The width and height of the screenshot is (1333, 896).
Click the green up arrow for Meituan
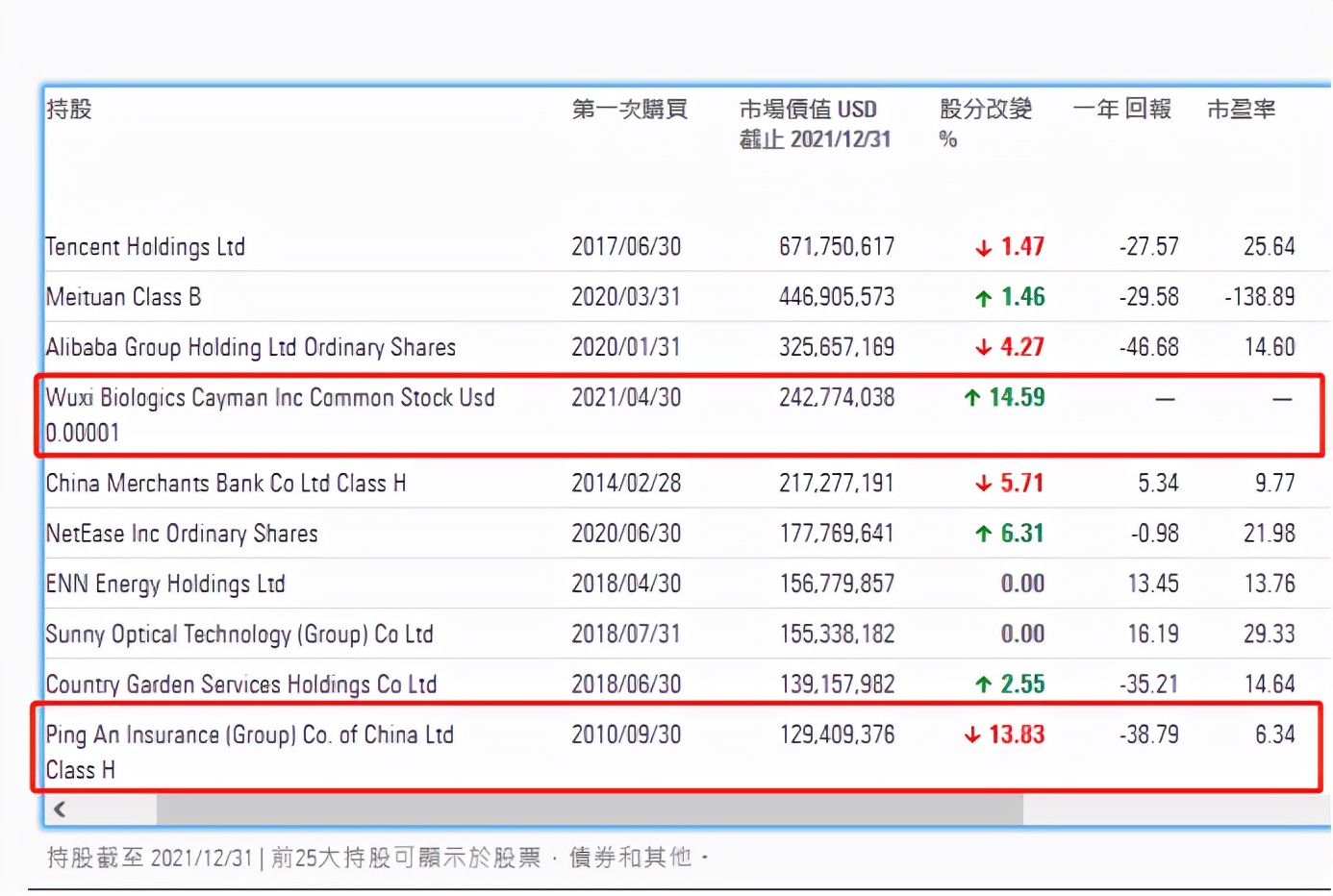point(983,298)
